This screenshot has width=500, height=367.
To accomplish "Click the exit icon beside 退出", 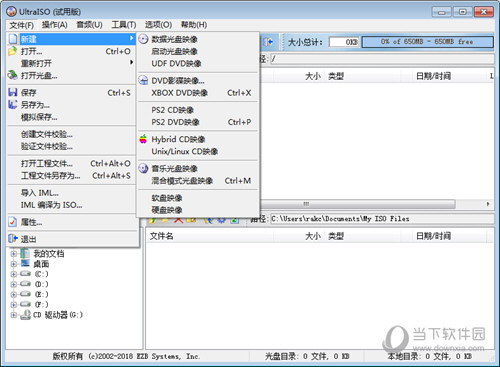I will click(13, 239).
